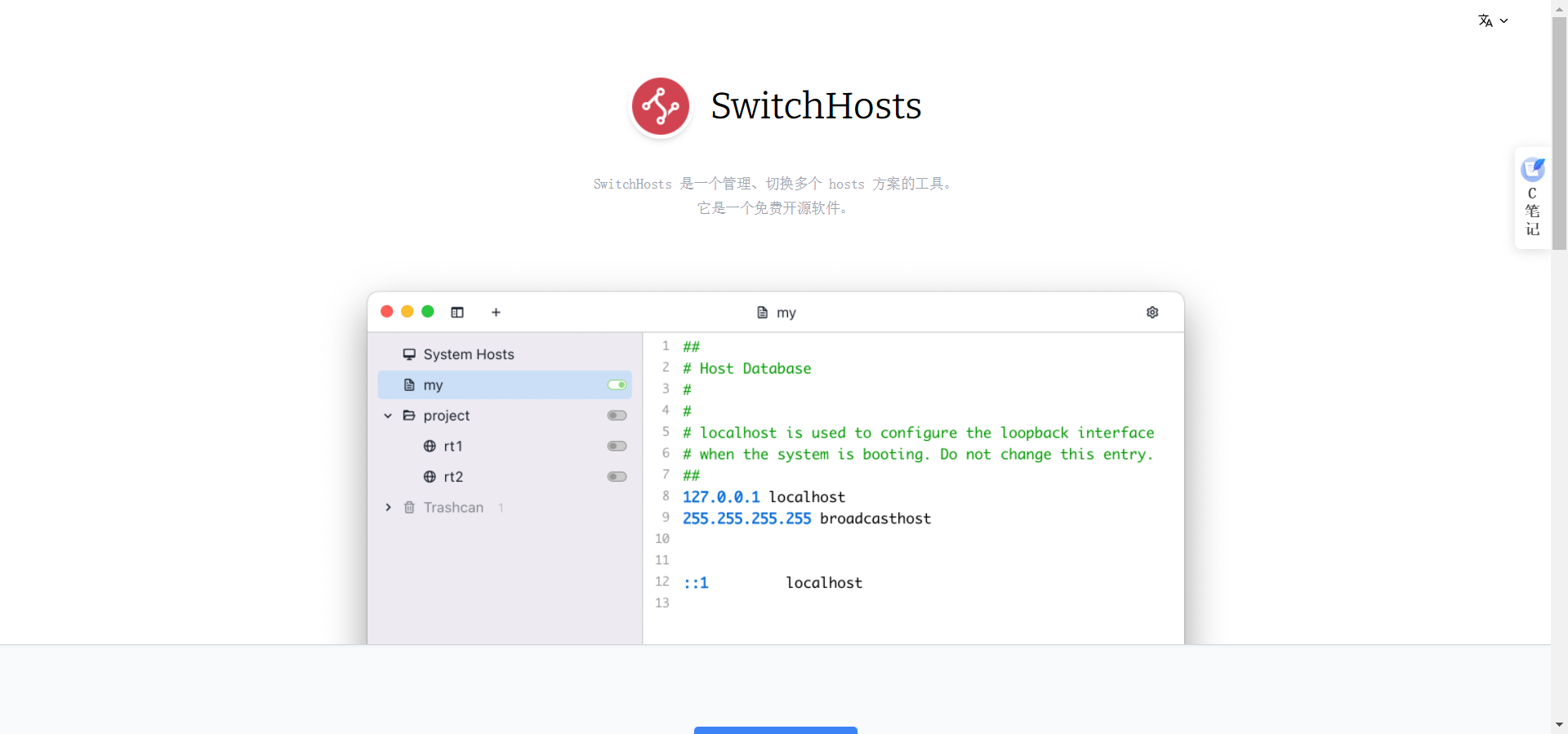Turn off the my hosts toggle
The width and height of the screenshot is (1568, 734).
617,385
